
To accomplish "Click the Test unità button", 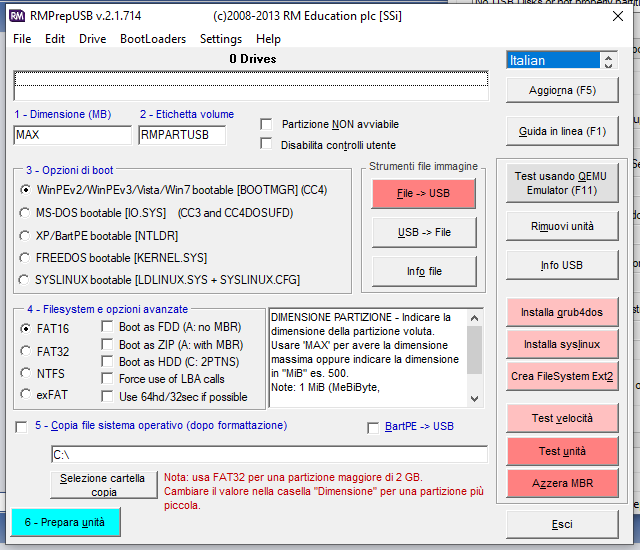I will tap(562, 451).
